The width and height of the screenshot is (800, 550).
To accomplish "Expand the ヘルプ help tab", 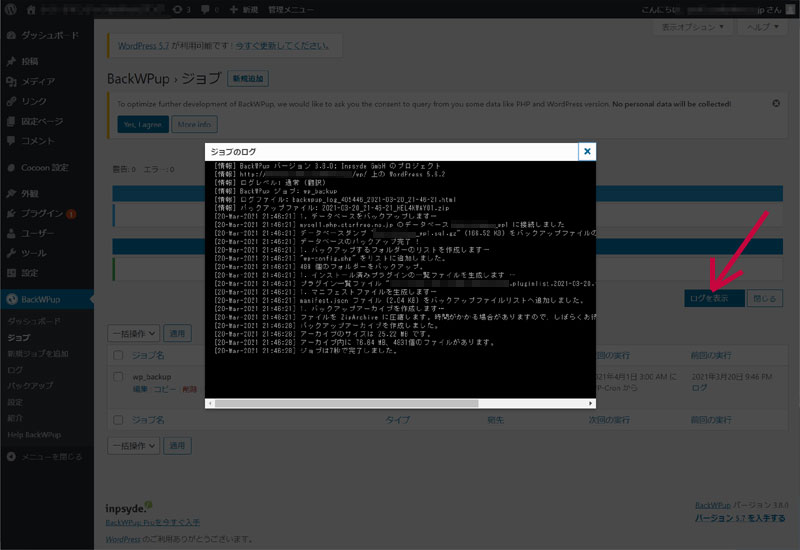I will pos(762,27).
